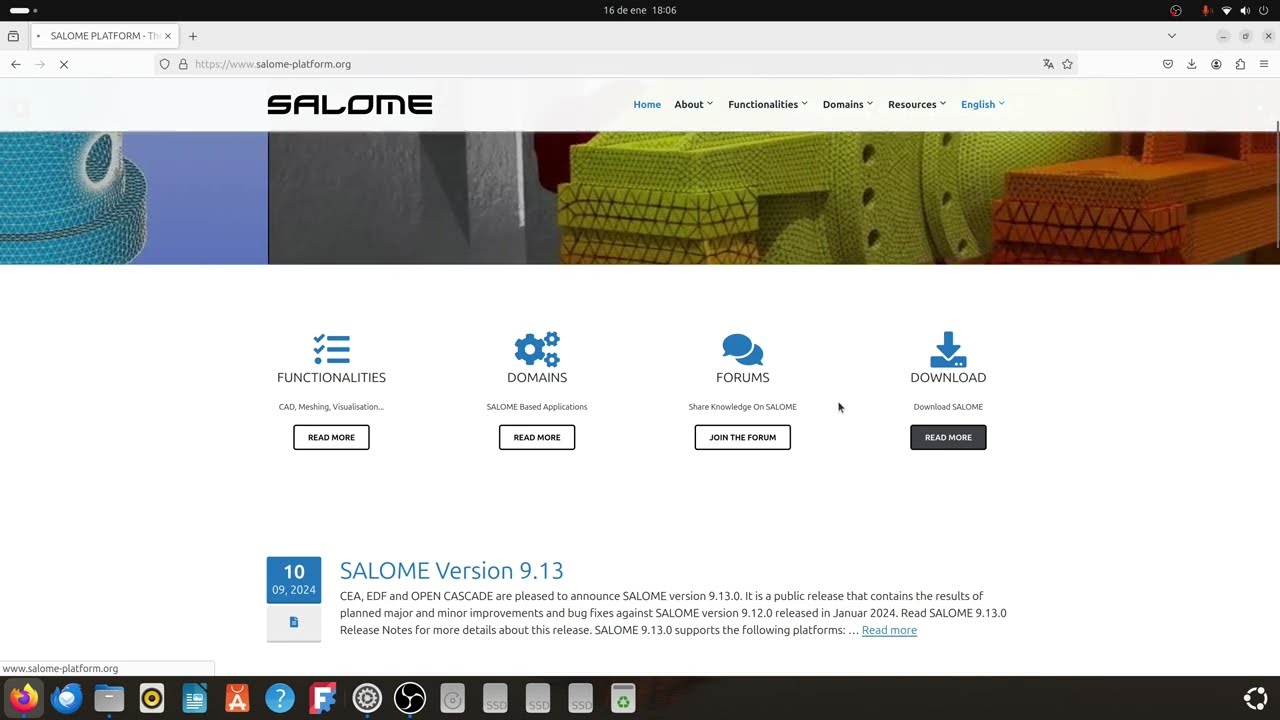The image size is (1280, 720).
Task: Click the URL address bar
Action: click(614, 64)
